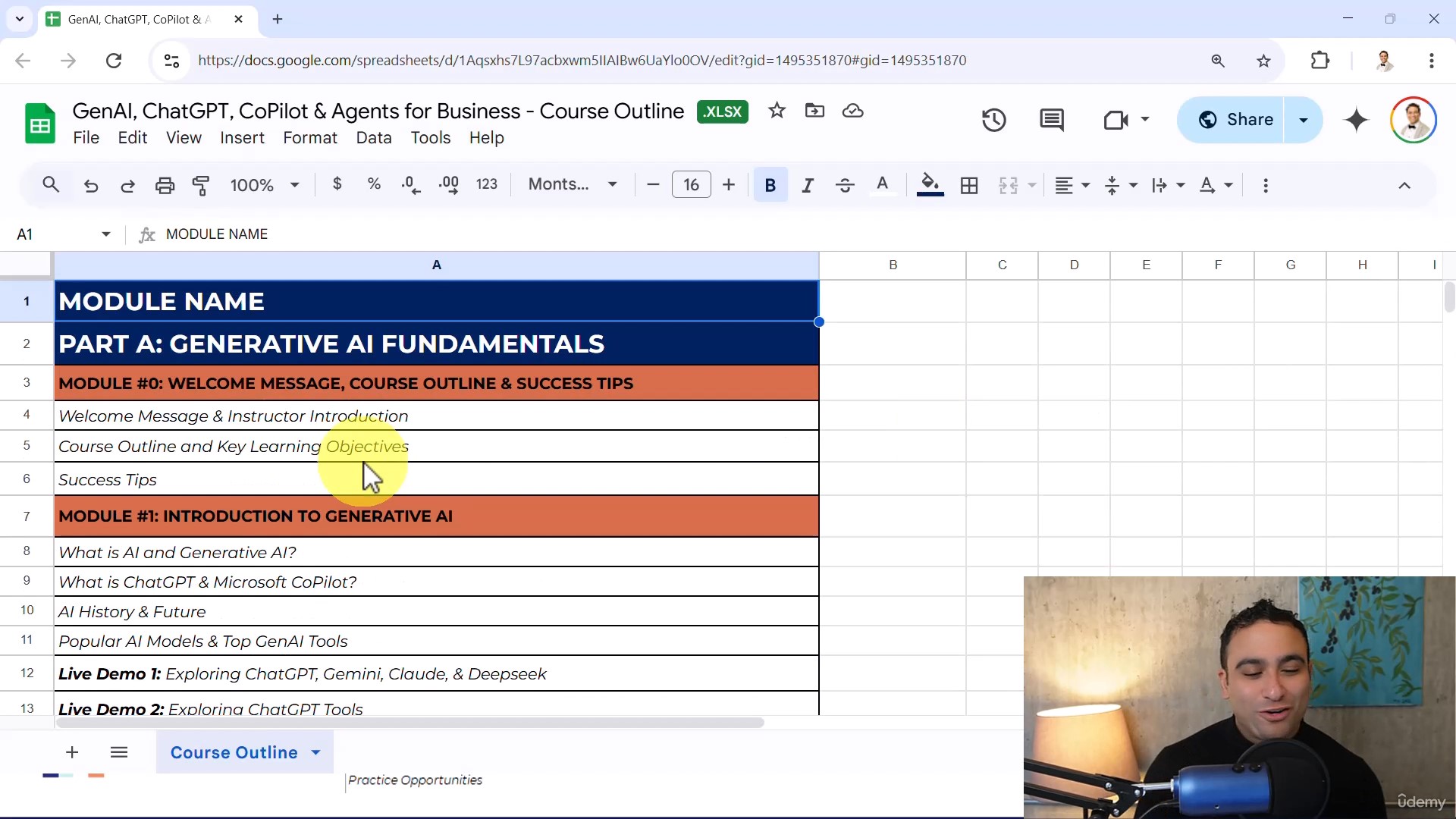Open browser Extensions puzzle icon
Image resolution: width=1456 pixels, height=819 pixels.
(x=1320, y=61)
